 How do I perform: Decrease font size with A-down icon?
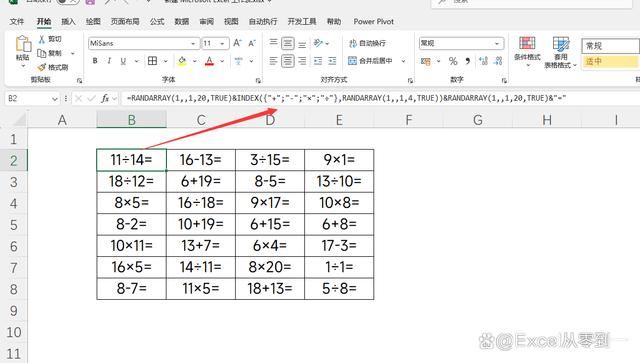tap(252, 43)
